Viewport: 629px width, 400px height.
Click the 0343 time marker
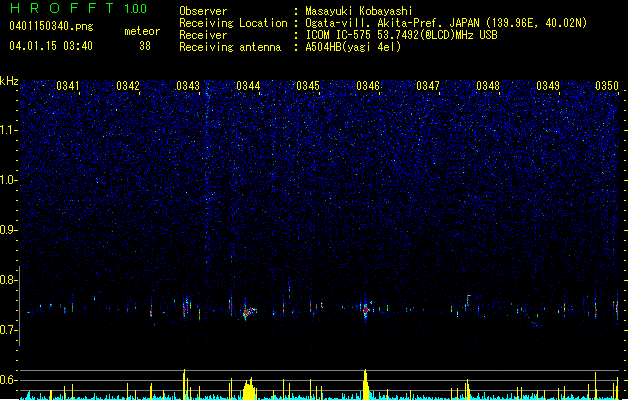tap(188, 86)
